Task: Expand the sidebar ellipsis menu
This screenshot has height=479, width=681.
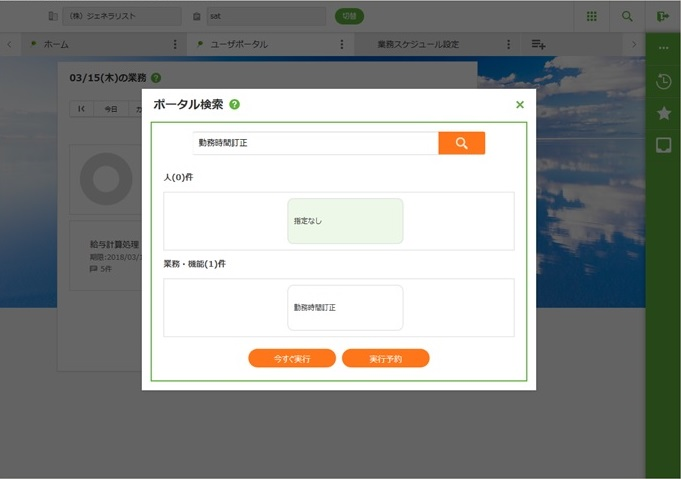Action: (663, 48)
